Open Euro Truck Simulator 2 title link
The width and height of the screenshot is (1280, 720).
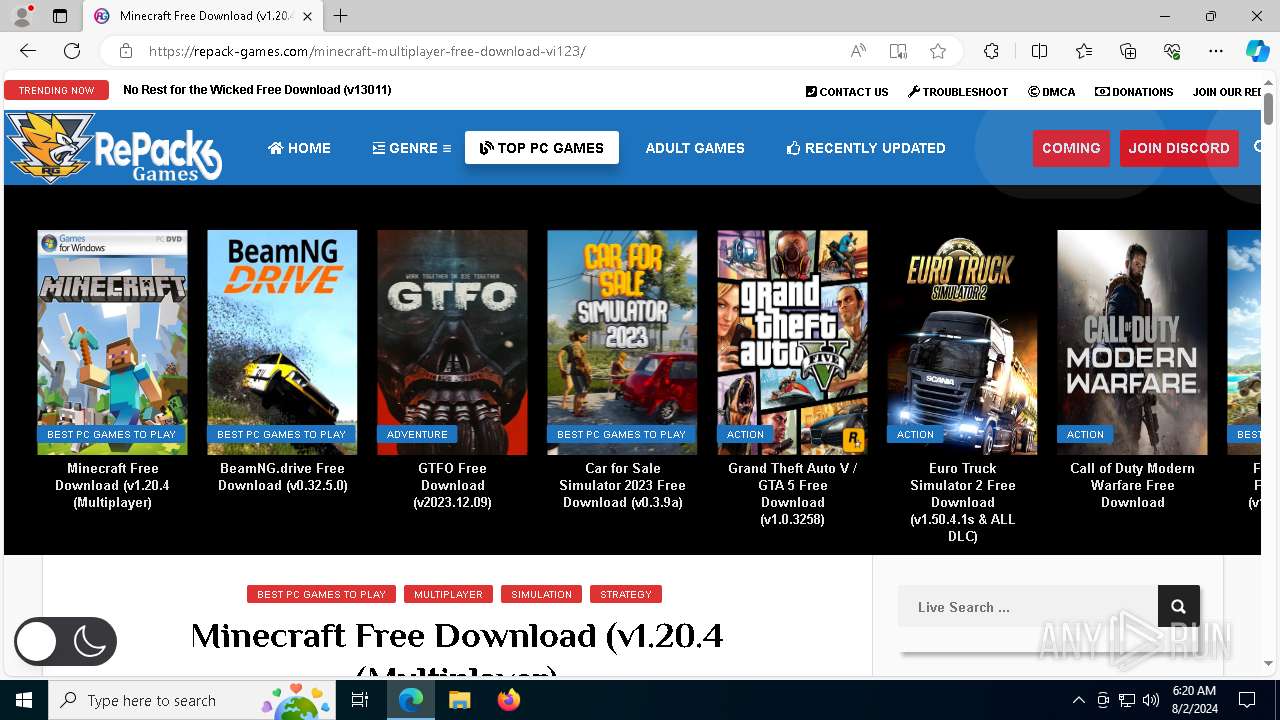[x=962, y=502]
